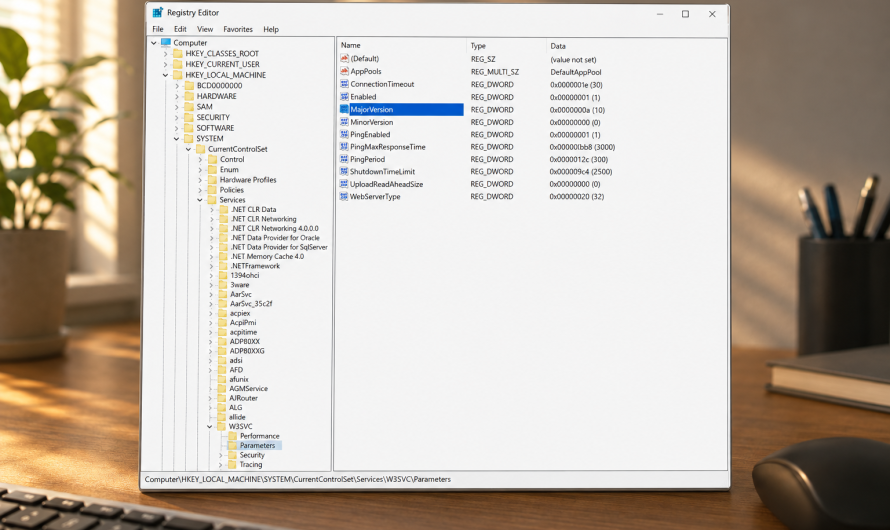Open the Favorites menu
This screenshot has width=890, height=530.
pos(238,29)
